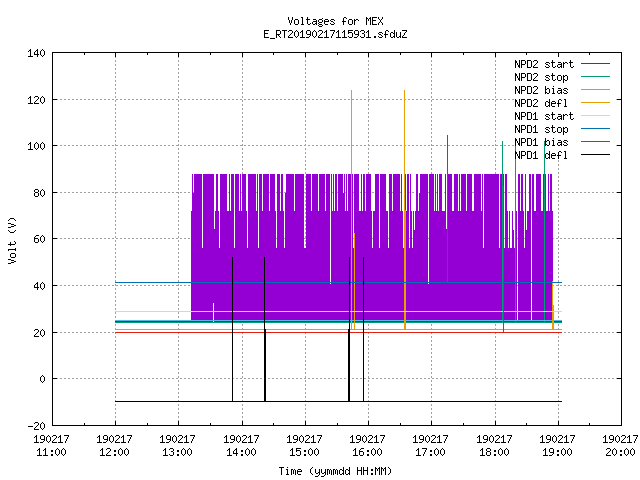Screen dimensions: 640x480
Task: Click the light blue NPD2 bias legend line
Action: tap(596, 89)
